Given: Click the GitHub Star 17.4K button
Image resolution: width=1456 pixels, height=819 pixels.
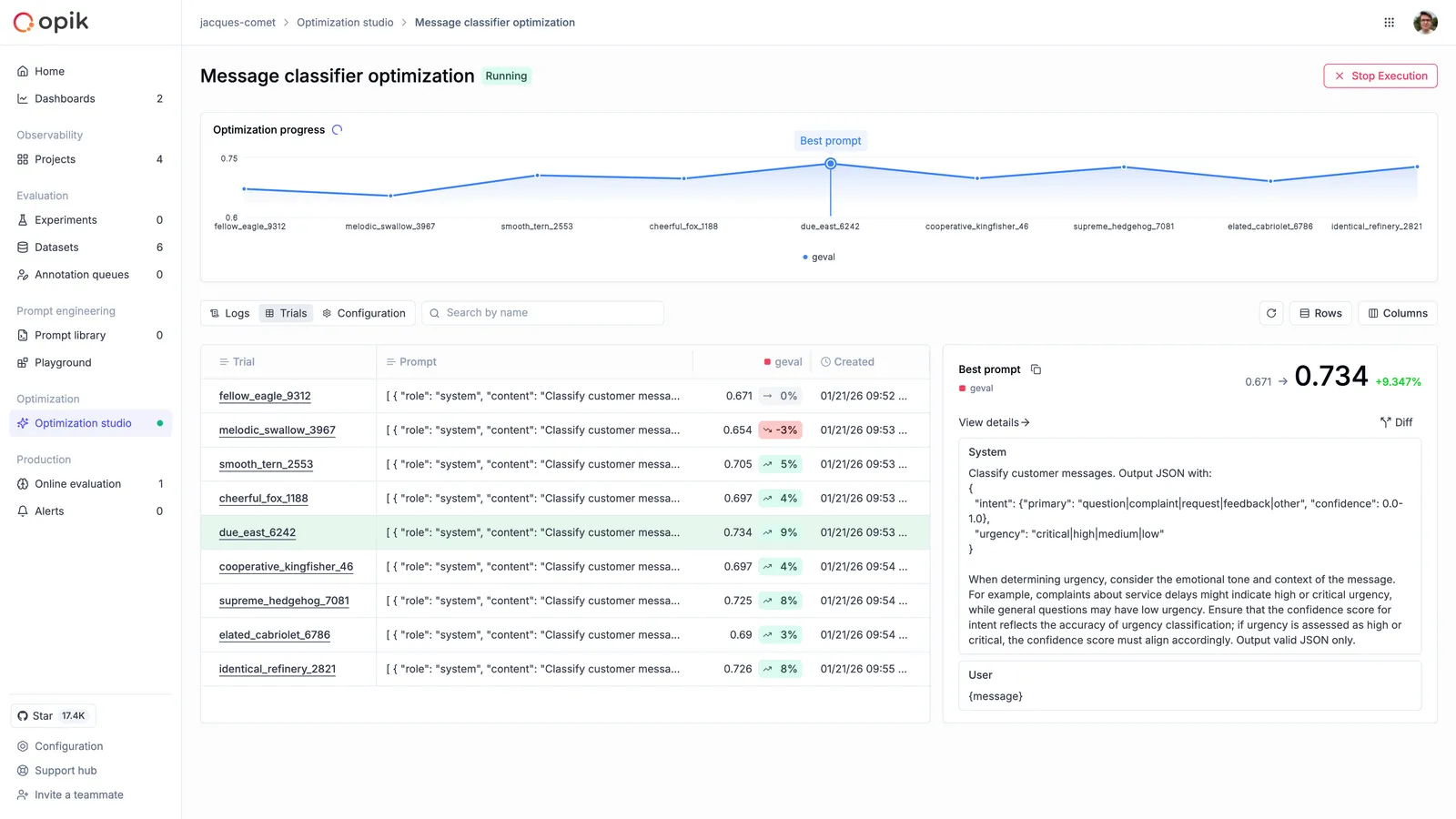Looking at the screenshot, I should click(53, 716).
